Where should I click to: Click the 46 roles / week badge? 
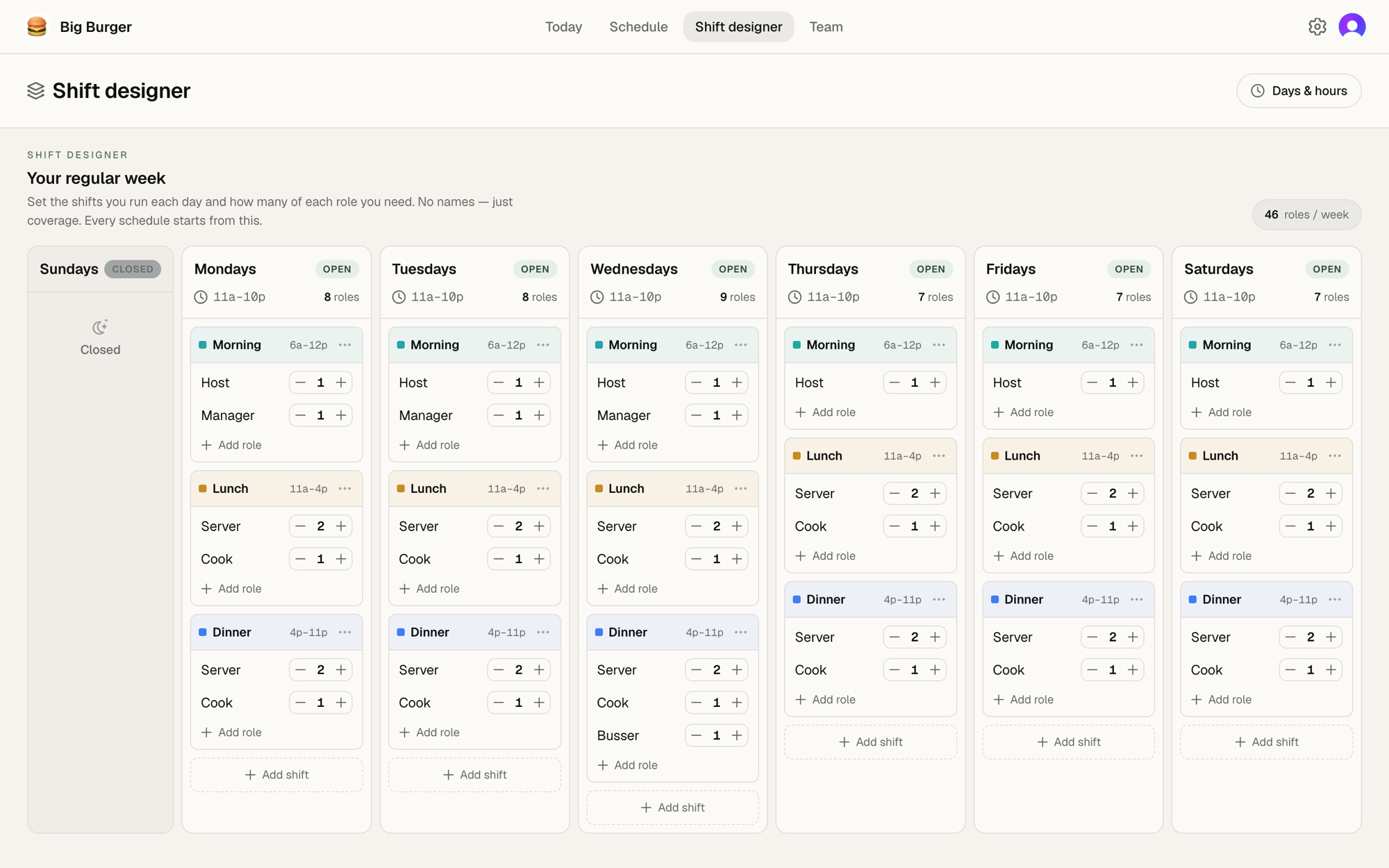pos(1306,215)
